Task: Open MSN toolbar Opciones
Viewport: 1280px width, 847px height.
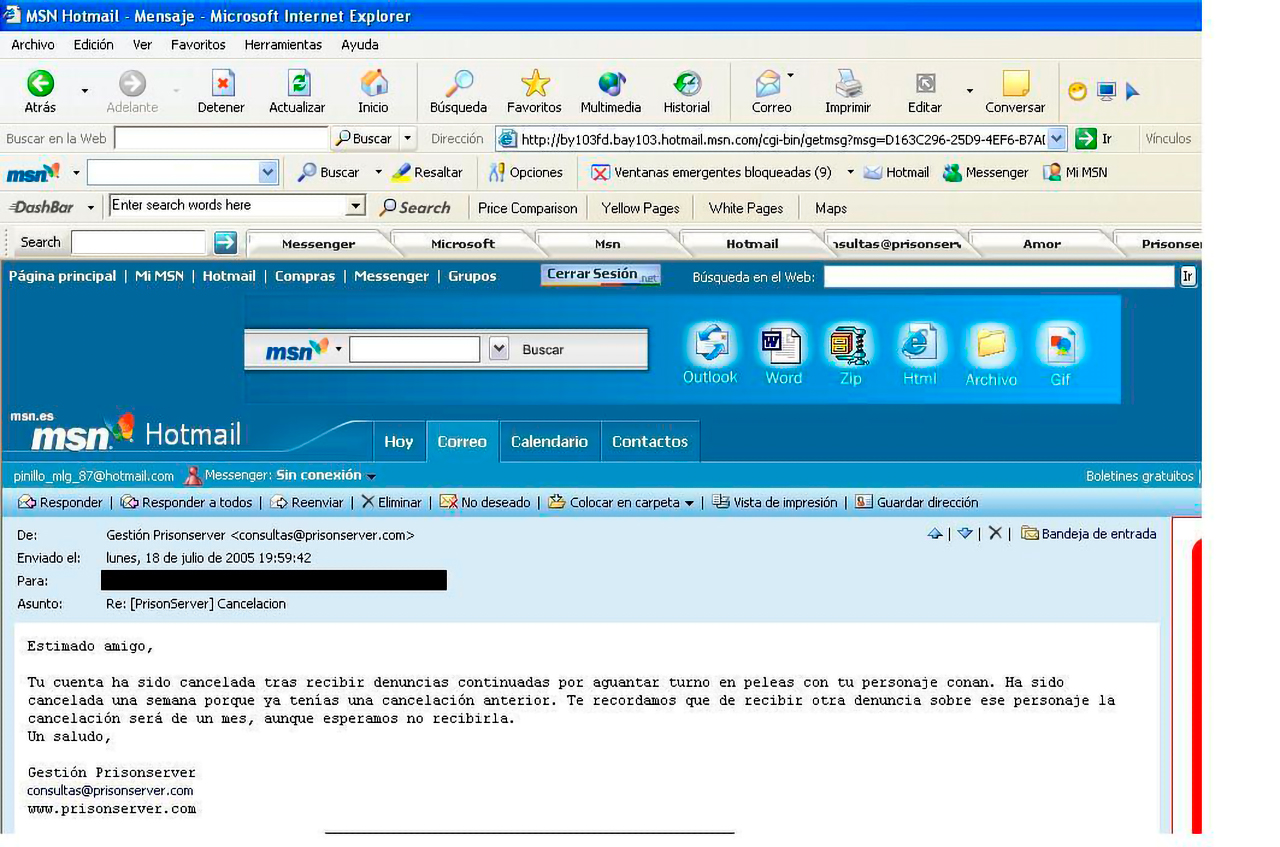Action: point(526,172)
